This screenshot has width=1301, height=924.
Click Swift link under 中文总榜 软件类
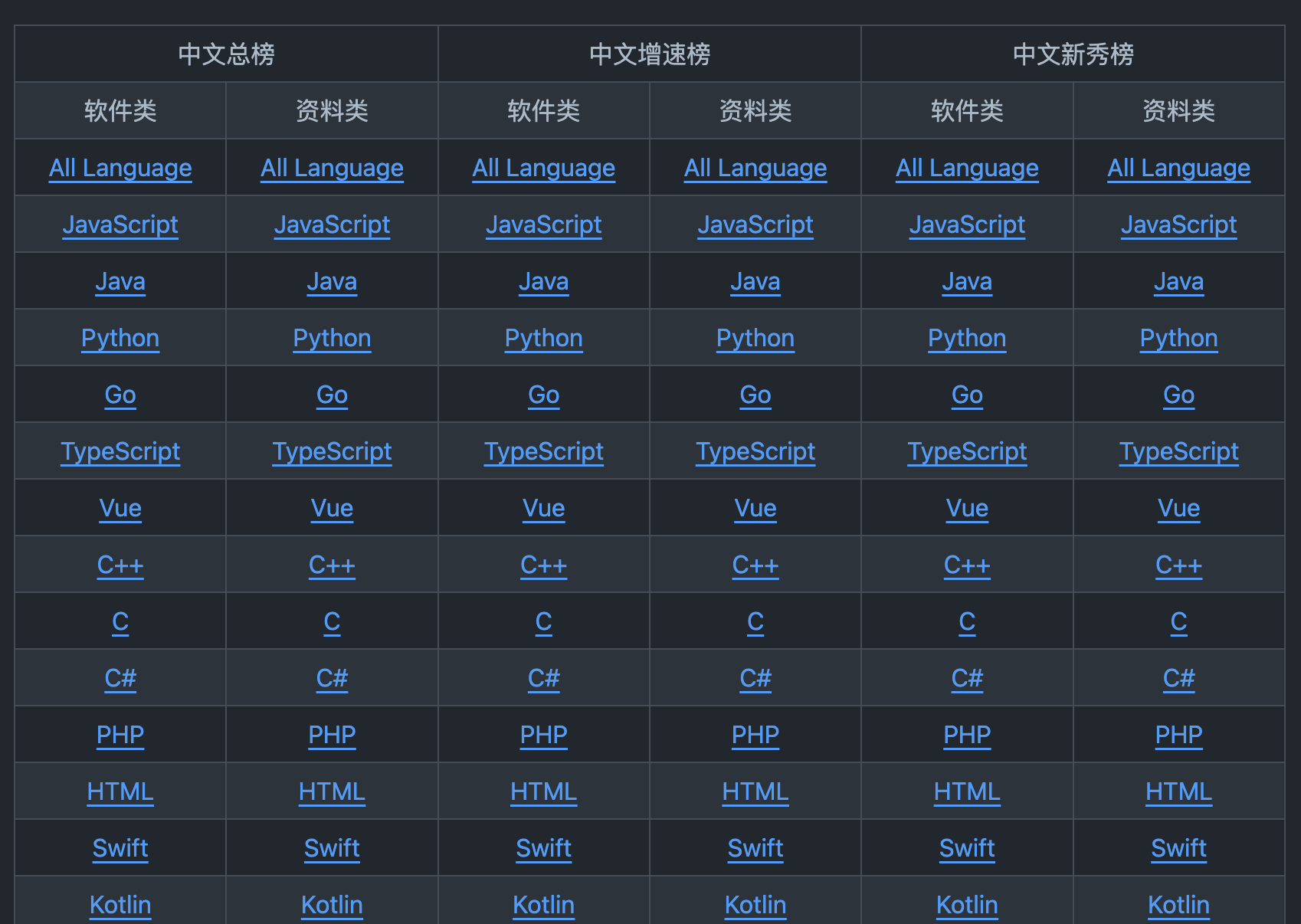(x=120, y=848)
